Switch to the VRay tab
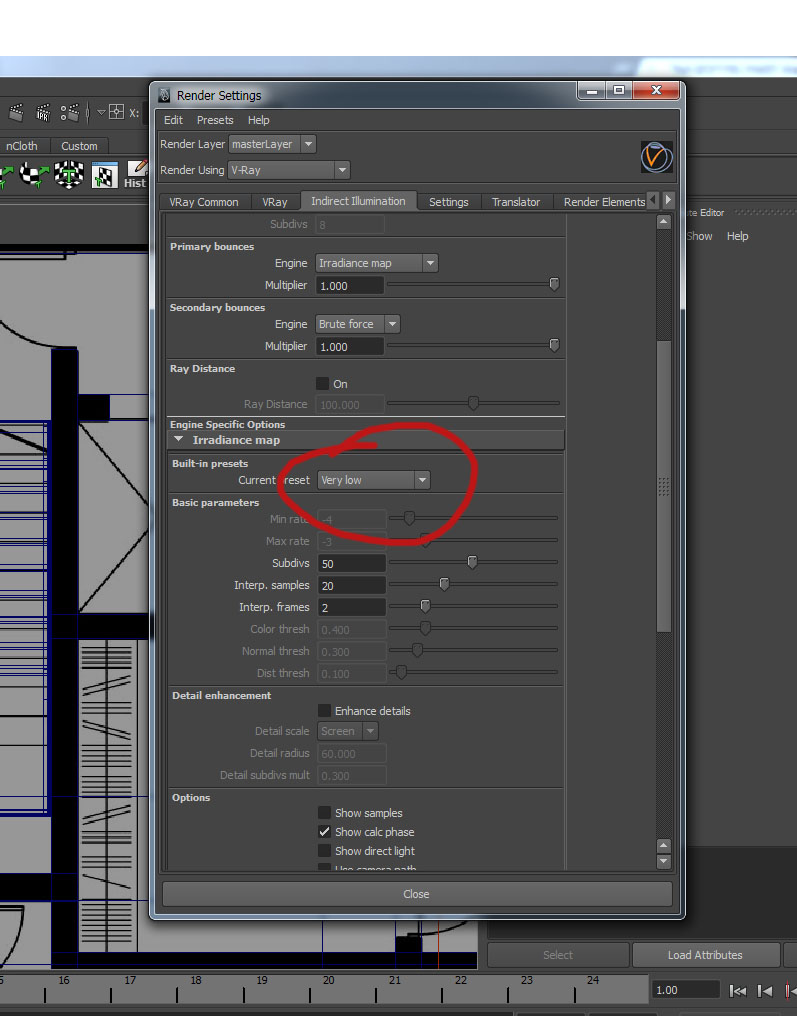797x1016 pixels. (275, 202)
